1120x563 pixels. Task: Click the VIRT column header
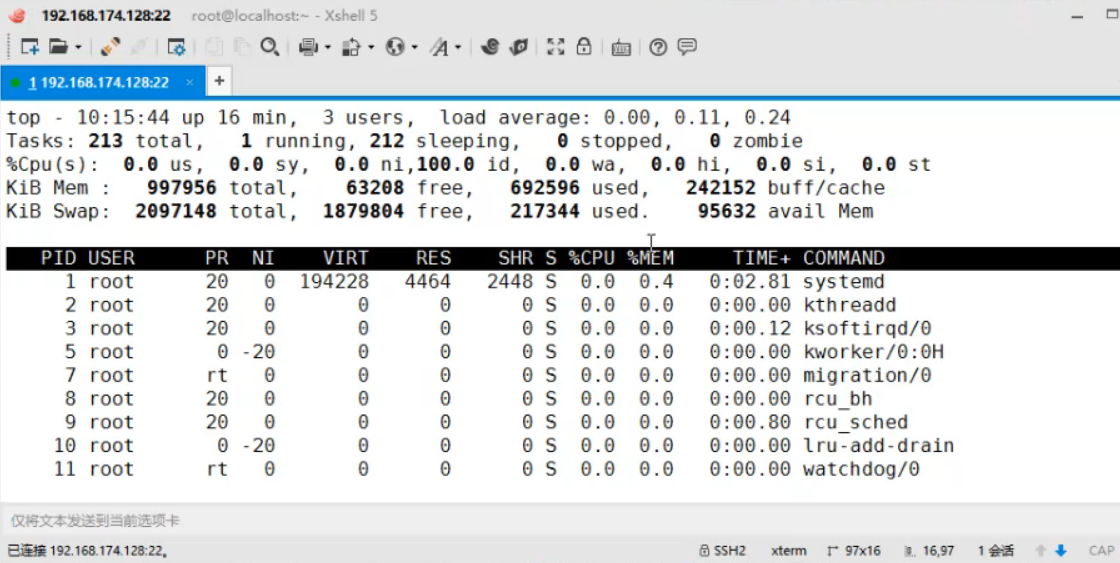click(x=346, y=258)
